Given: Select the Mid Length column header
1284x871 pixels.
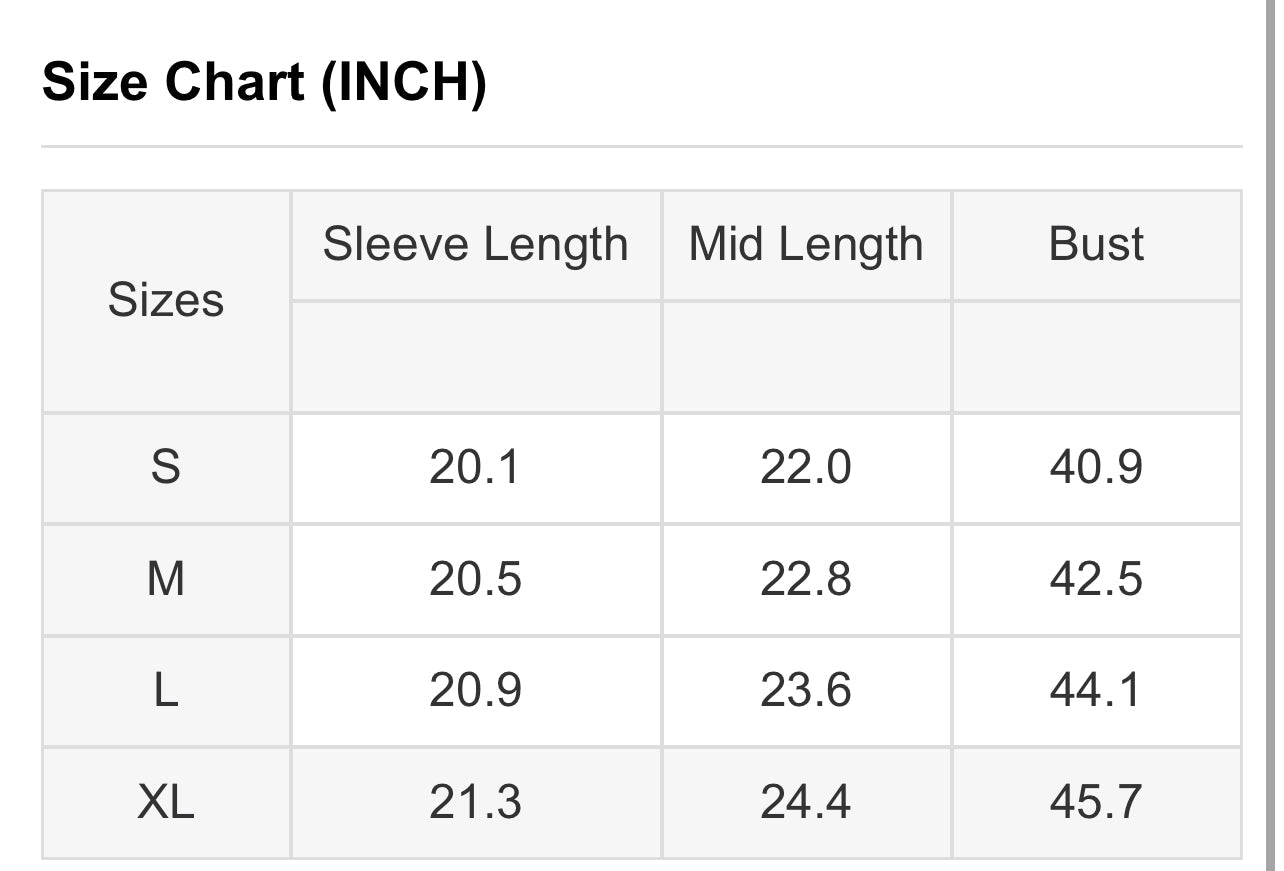Looking at the screenshot, I should 806,245.
